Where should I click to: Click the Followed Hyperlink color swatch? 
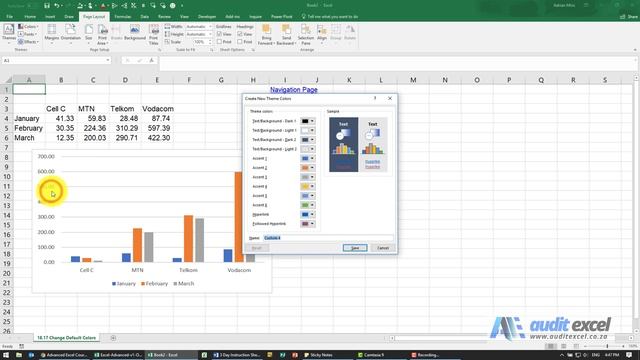pyautogui.click(x=305, y=224)
